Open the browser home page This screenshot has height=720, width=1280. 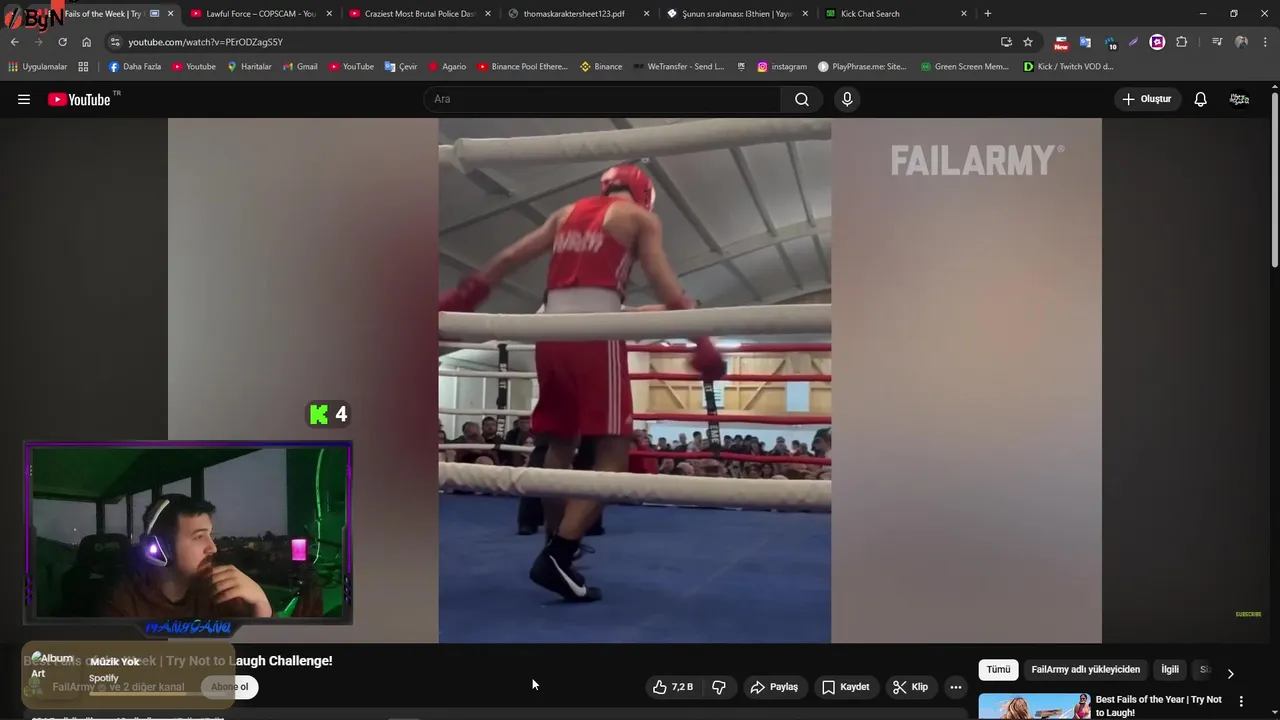[x=86, y=42]
